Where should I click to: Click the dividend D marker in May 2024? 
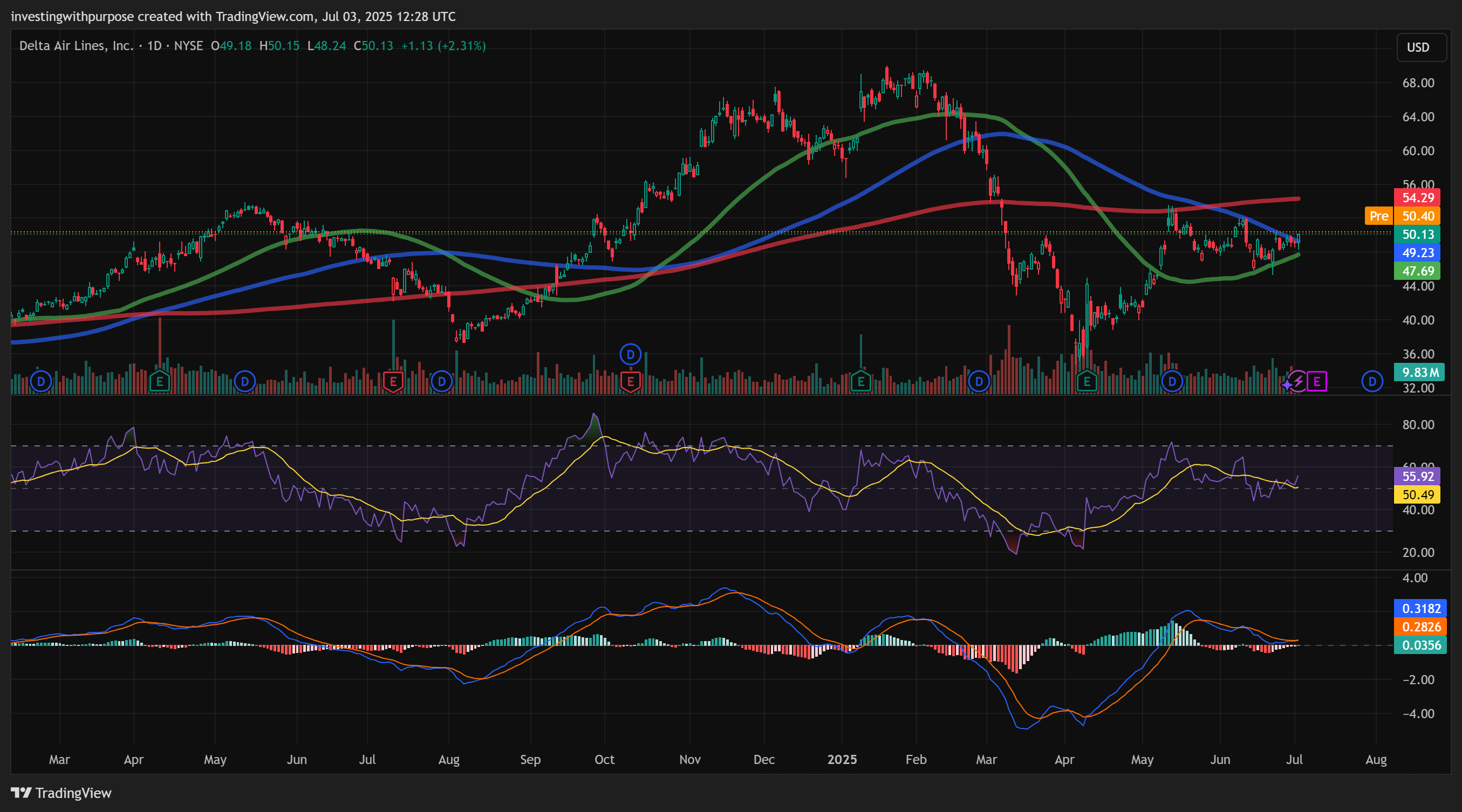[x=245, y=382]
